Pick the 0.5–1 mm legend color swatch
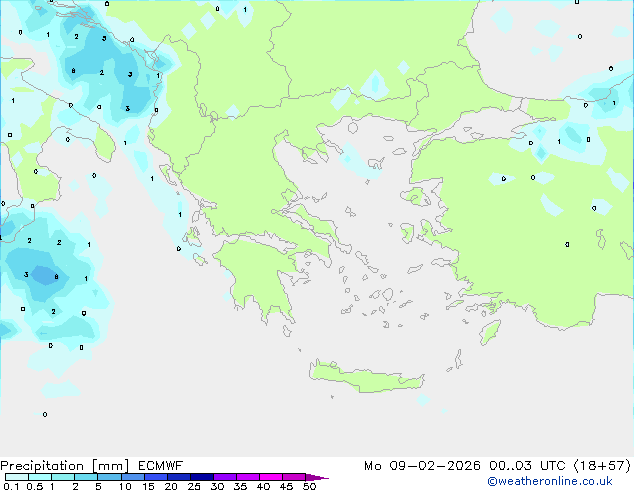The image size is (634, 490). (40, 477)
